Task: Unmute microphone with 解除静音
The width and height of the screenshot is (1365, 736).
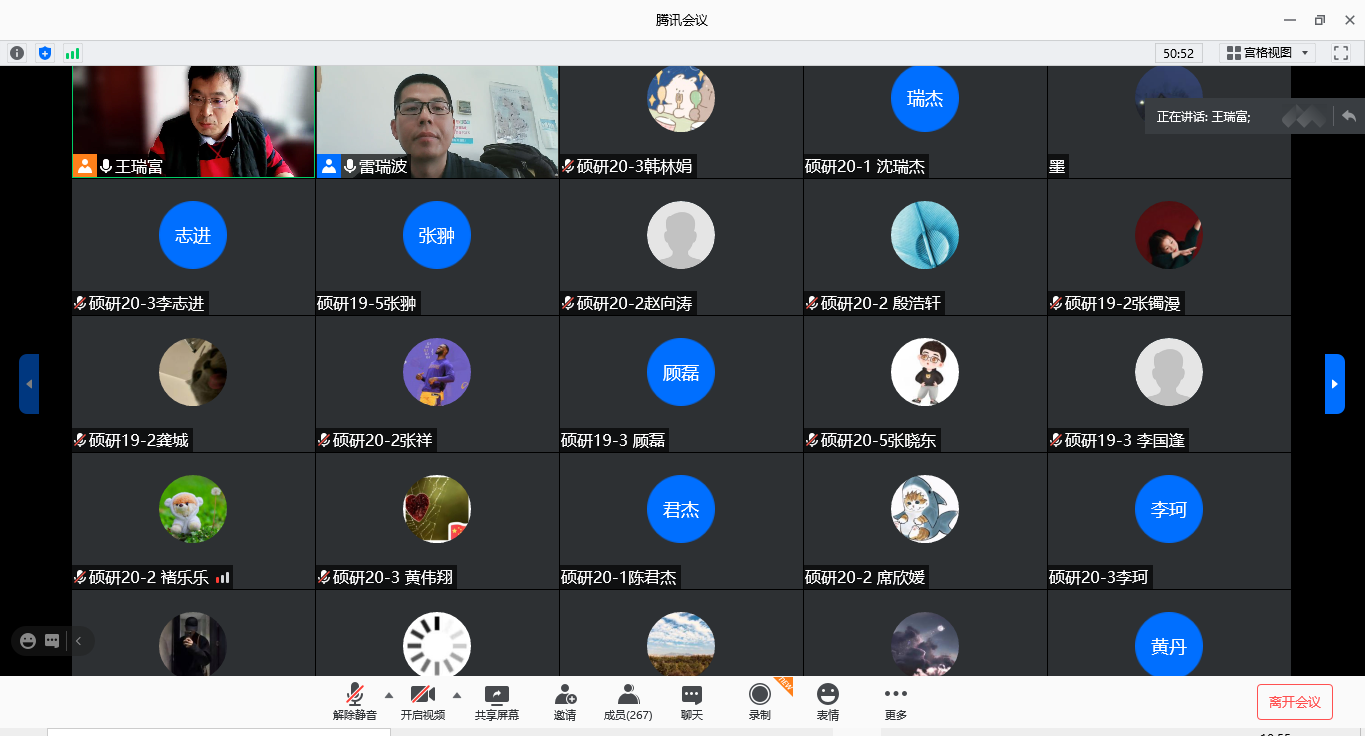Action: tap(355, 702)
